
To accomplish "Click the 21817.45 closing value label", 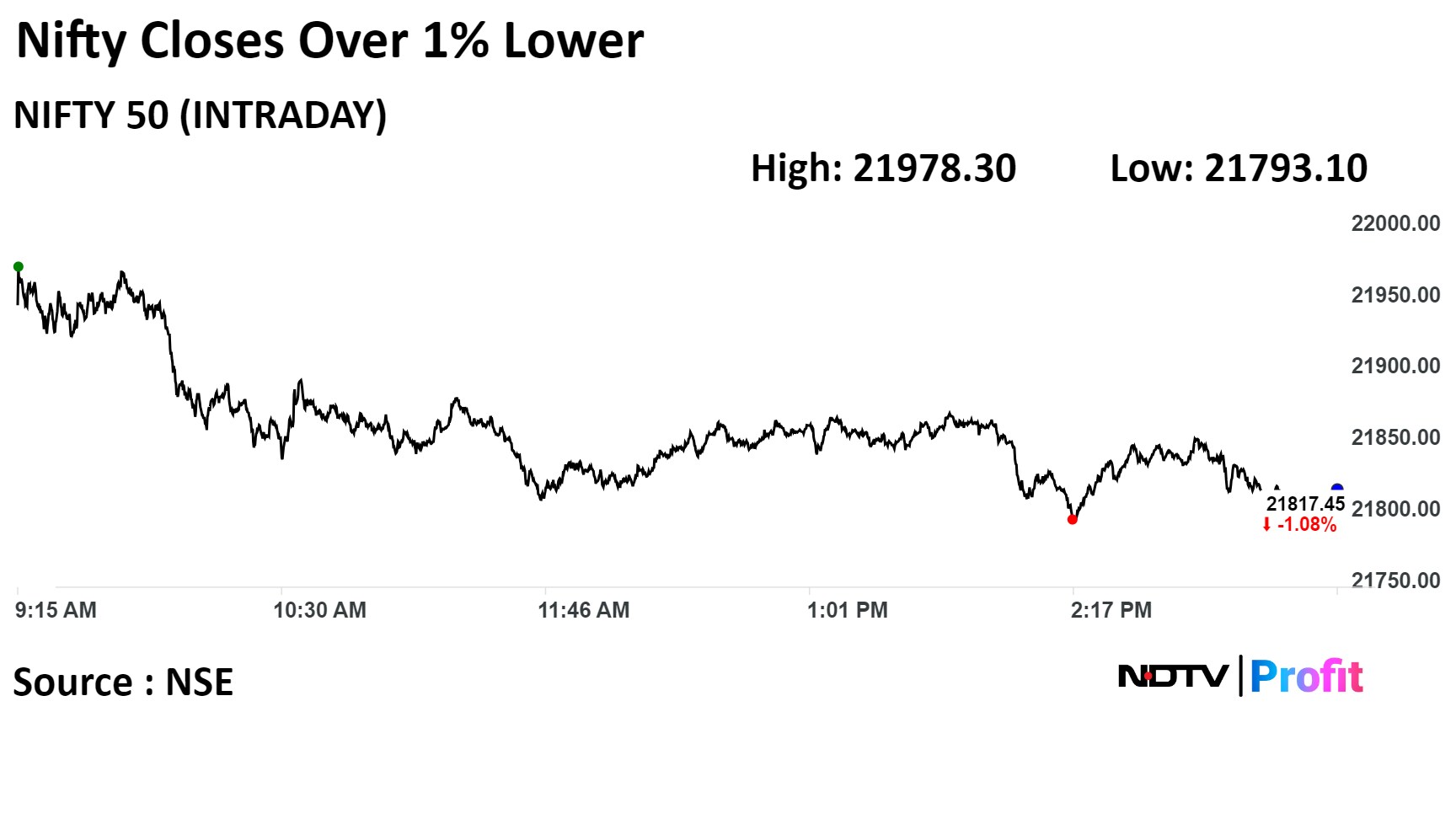I will pyautogui.click(x=1305, y=504).
